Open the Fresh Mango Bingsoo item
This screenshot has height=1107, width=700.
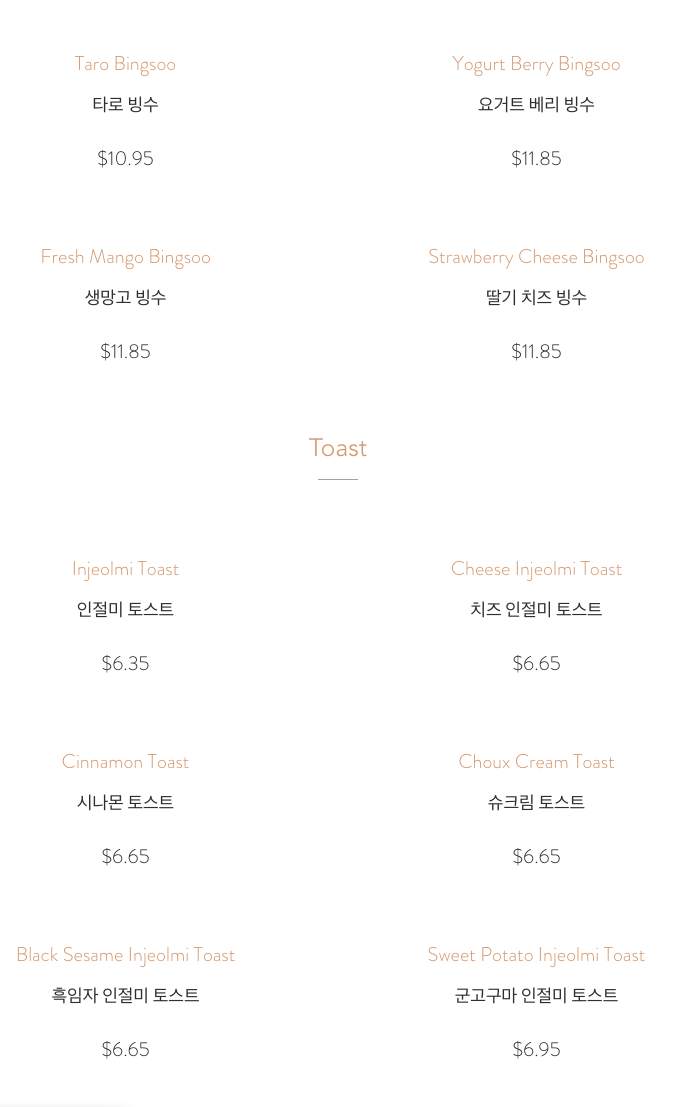[x=125, y=257]
